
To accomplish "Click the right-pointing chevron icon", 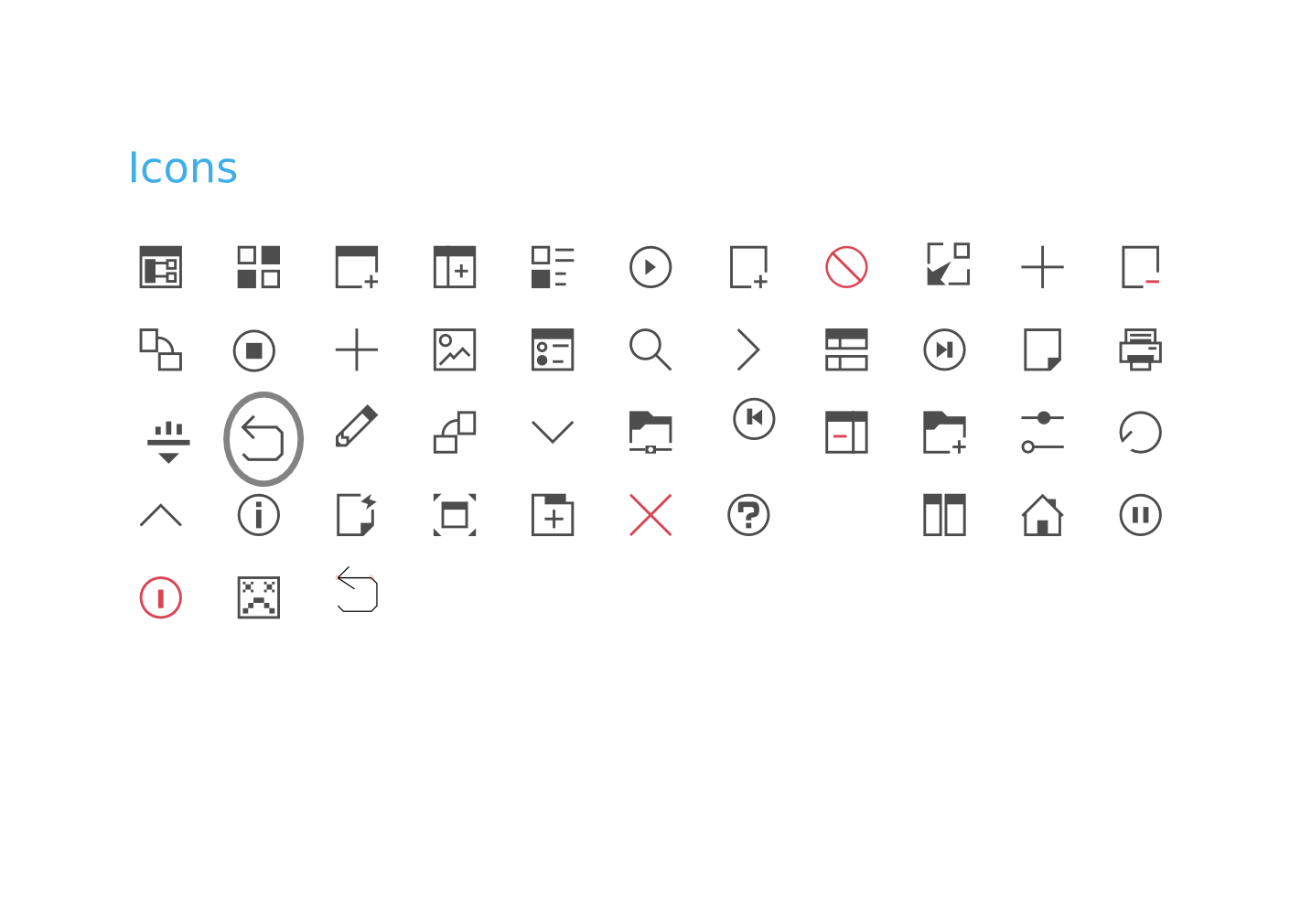I will point(748,349).
